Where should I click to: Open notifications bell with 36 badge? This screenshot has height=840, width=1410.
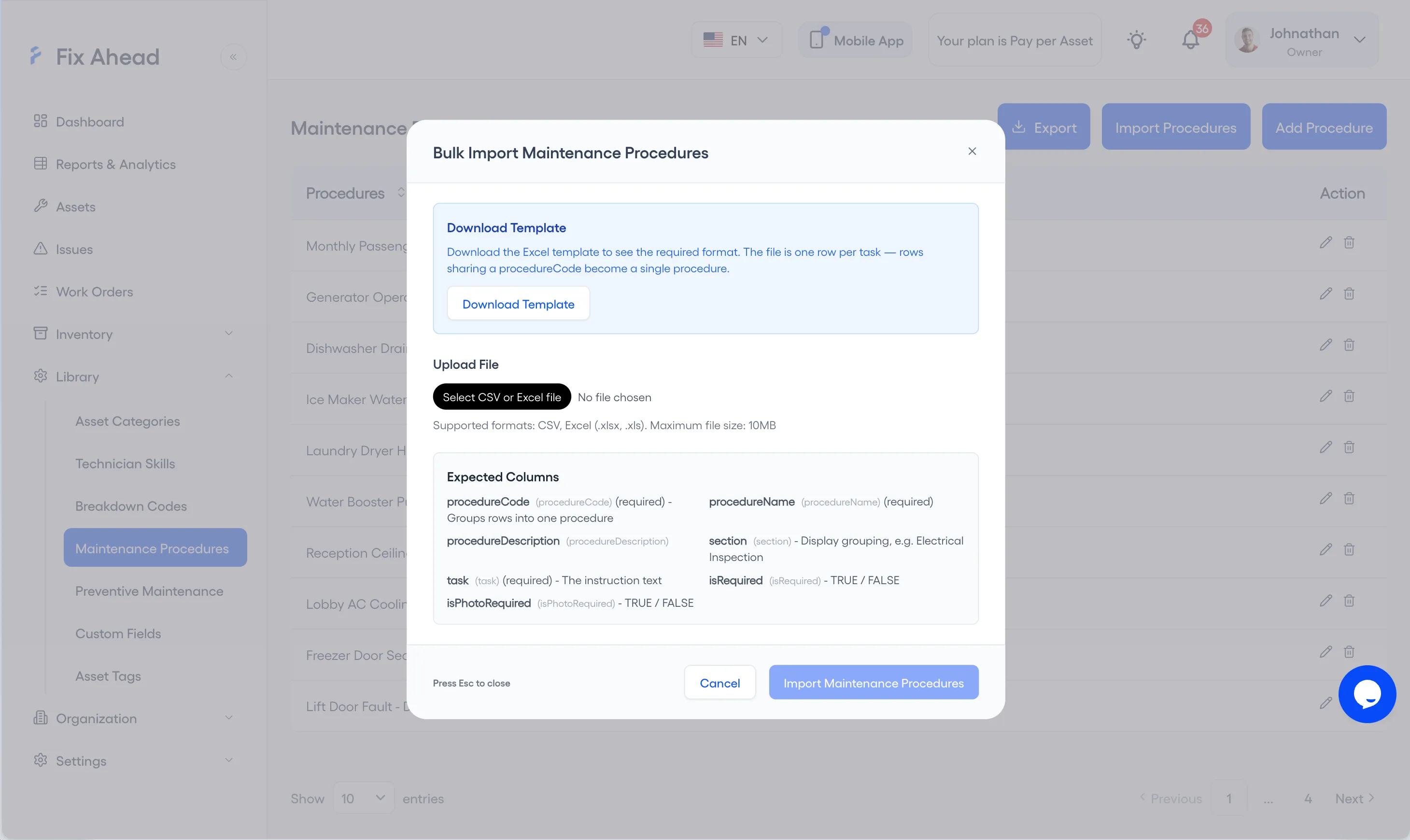click(x=1191, y=40)
